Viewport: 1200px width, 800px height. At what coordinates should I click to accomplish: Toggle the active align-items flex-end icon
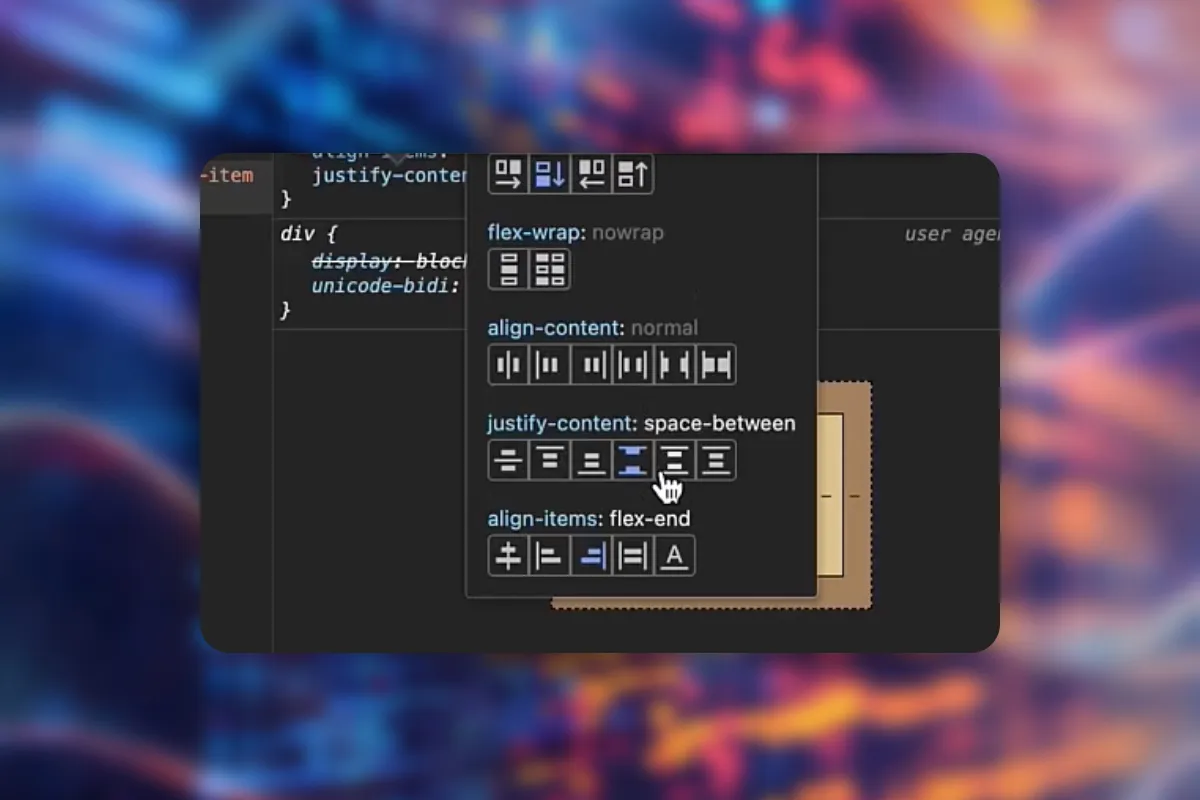[x=591, y=556]
